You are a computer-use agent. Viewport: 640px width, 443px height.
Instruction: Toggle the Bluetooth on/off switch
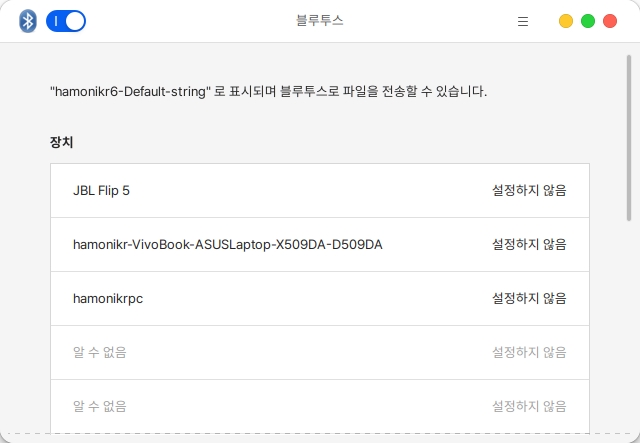click(x=66, y=21)
